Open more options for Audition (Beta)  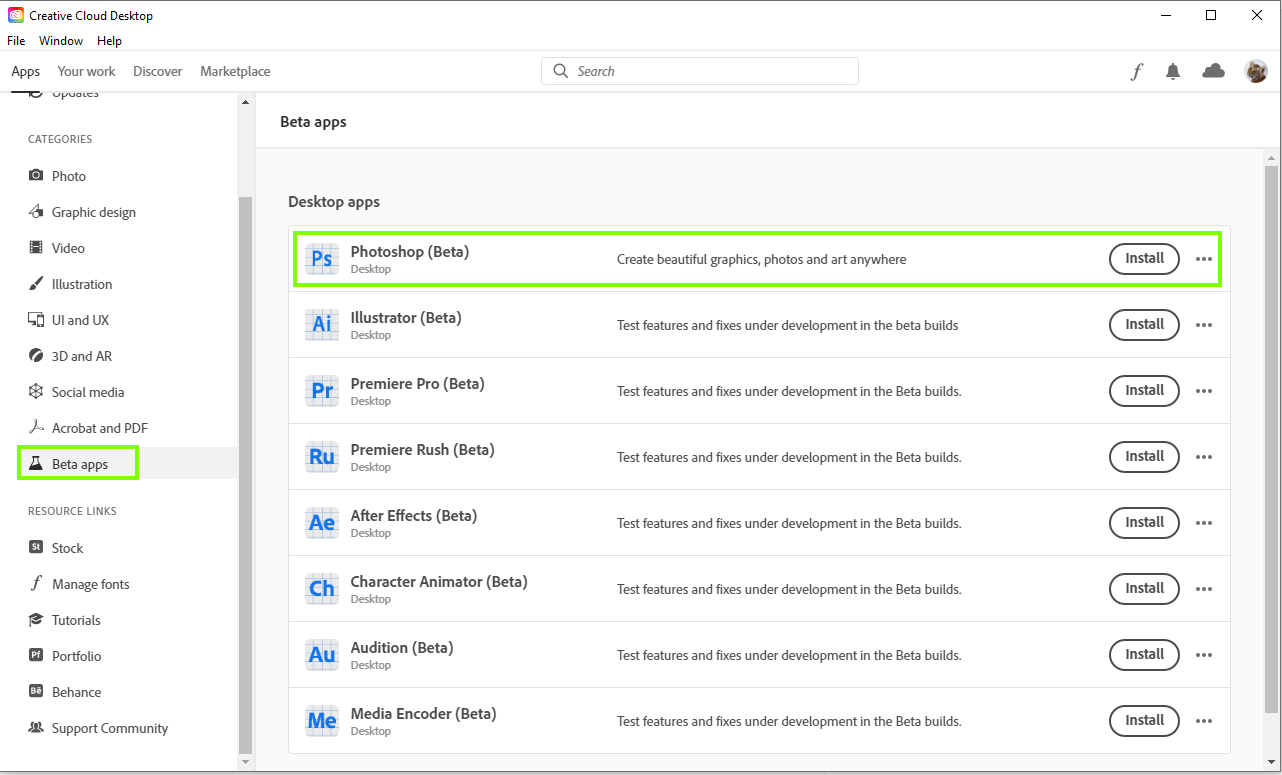pyautogui.click(x=1204, y=655)
